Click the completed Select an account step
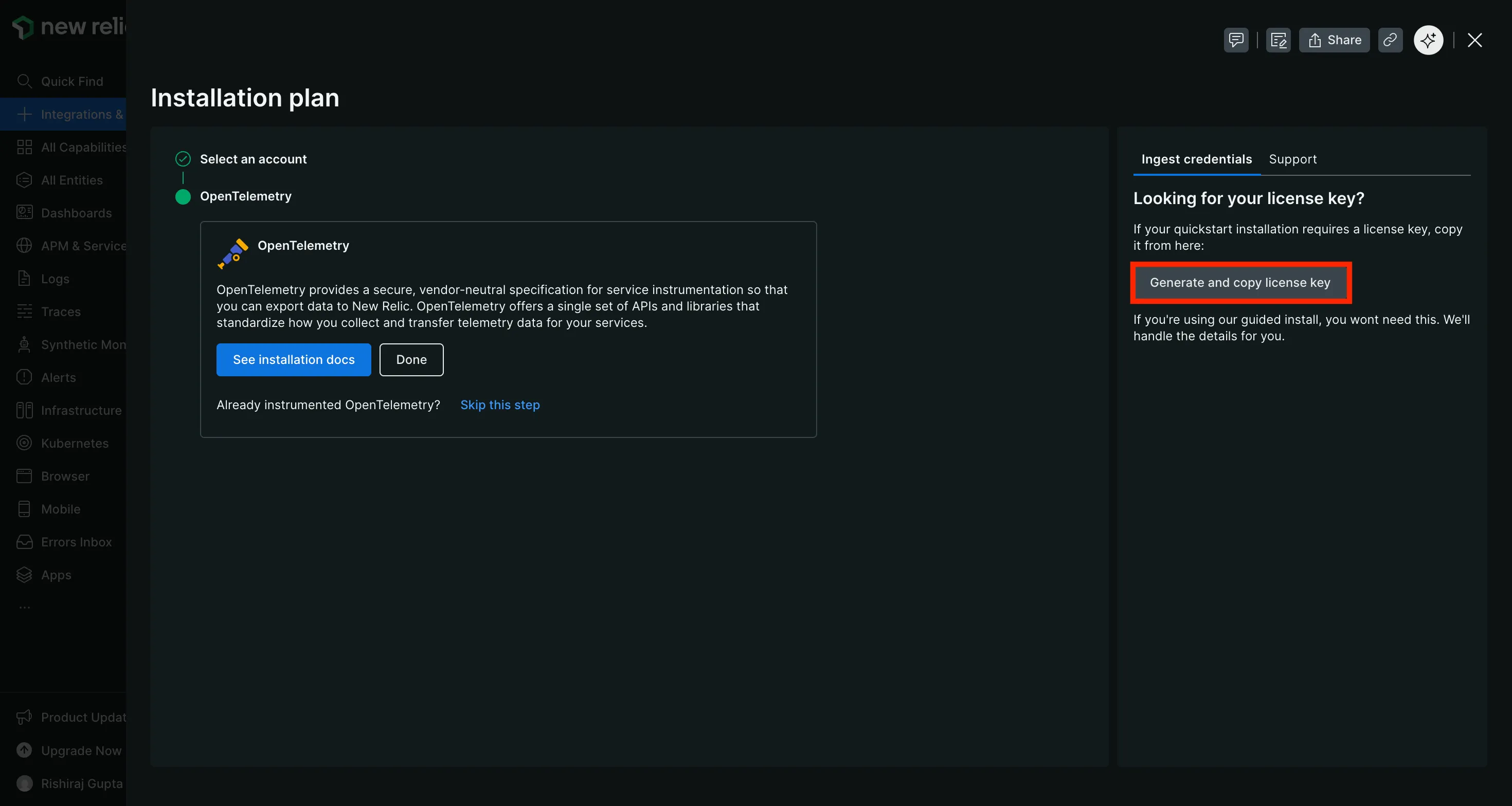Screen dimensions: 1512x806 (x=253, y=159)
